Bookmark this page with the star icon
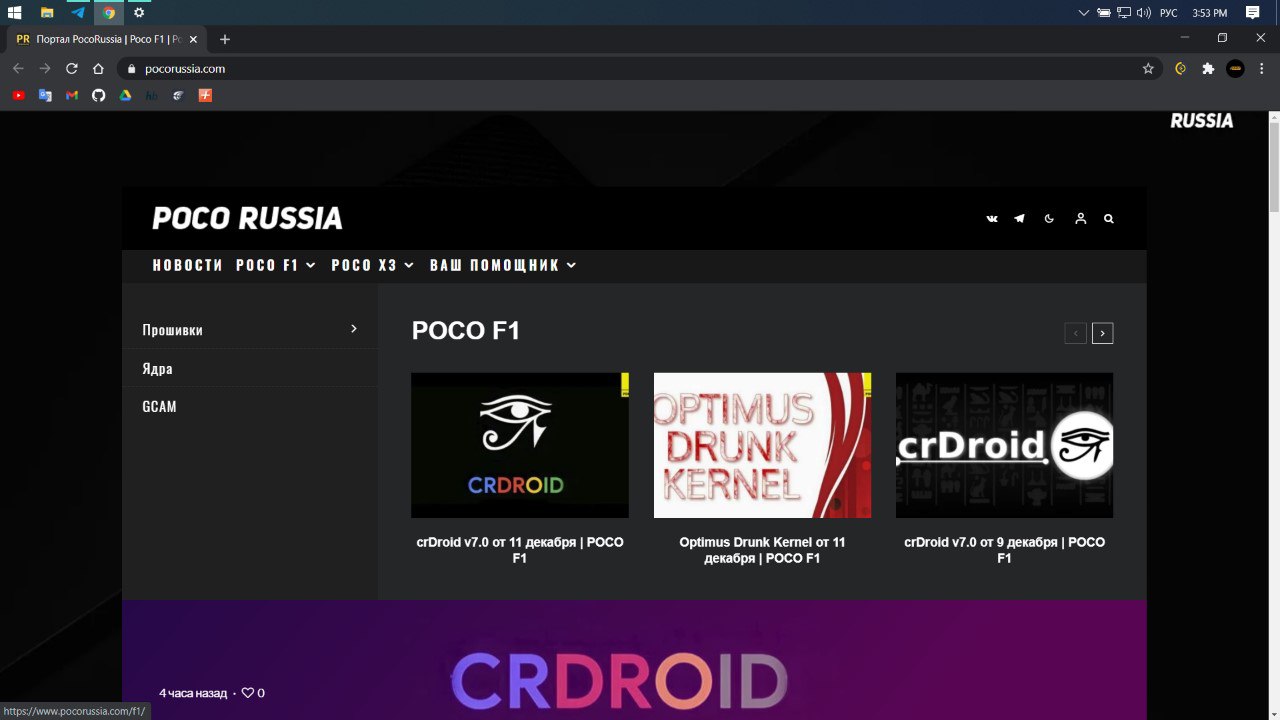Screen dimensions: 1280x720 pyautogui.click(x=1148, y=69)
